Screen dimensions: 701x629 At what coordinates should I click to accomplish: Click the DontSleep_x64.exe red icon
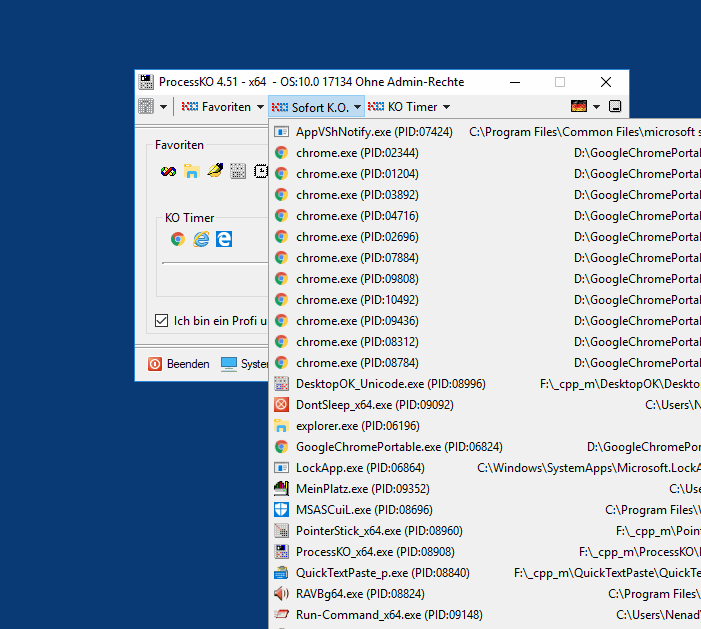coord(281,405)
